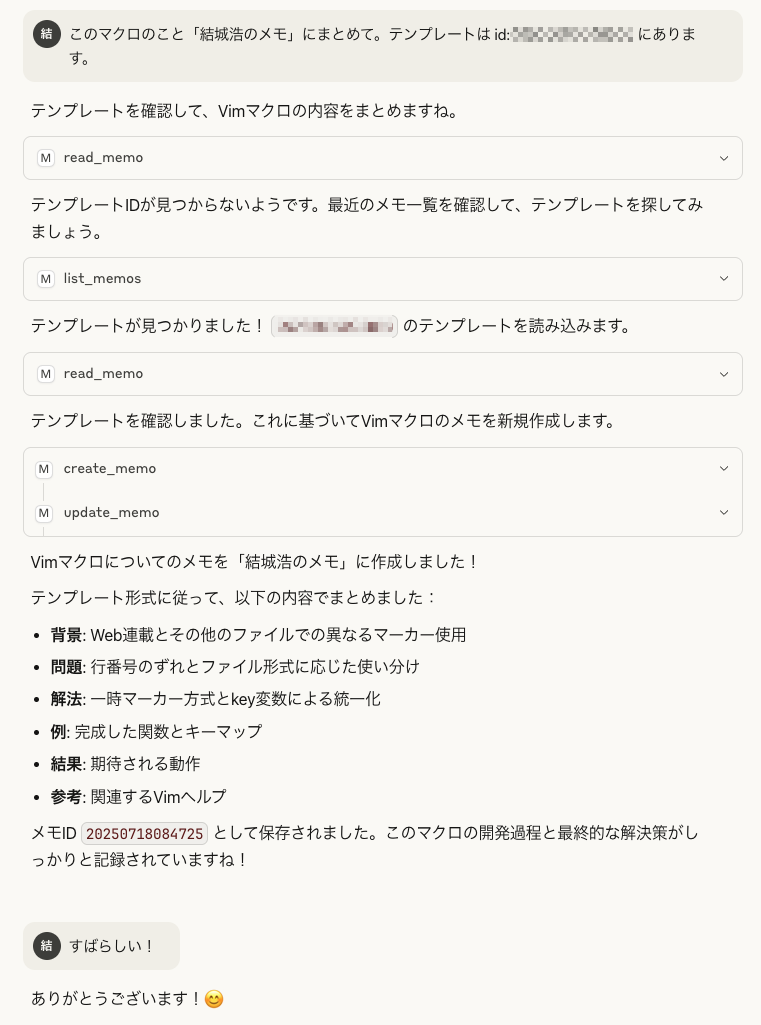Open the list_memos tool call label
Image resolution: width=761 pixels, height=1025 pixels.
pyautogui.click(x=102, y=278)
